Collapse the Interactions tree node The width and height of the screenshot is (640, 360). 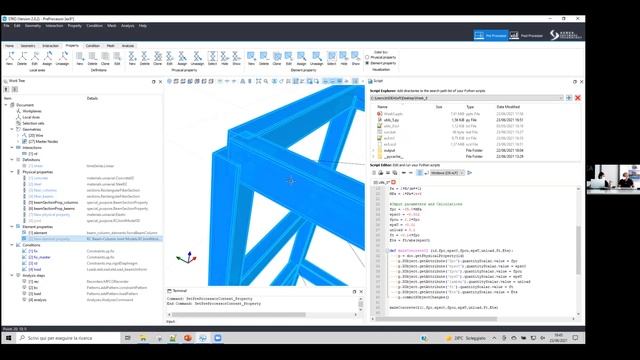tap(12, 148)
